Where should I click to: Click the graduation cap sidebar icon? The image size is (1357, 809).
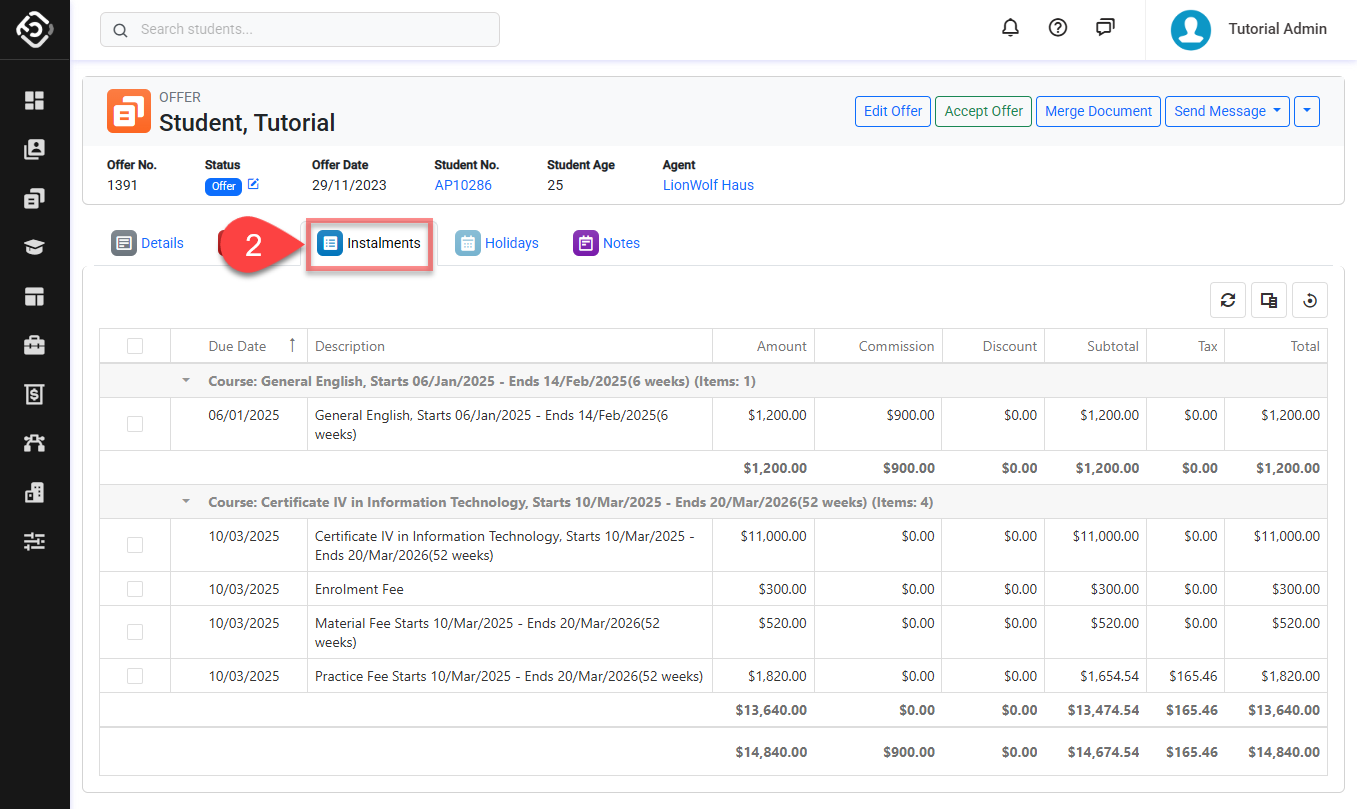pyautogui.click(x=35, y=248)
